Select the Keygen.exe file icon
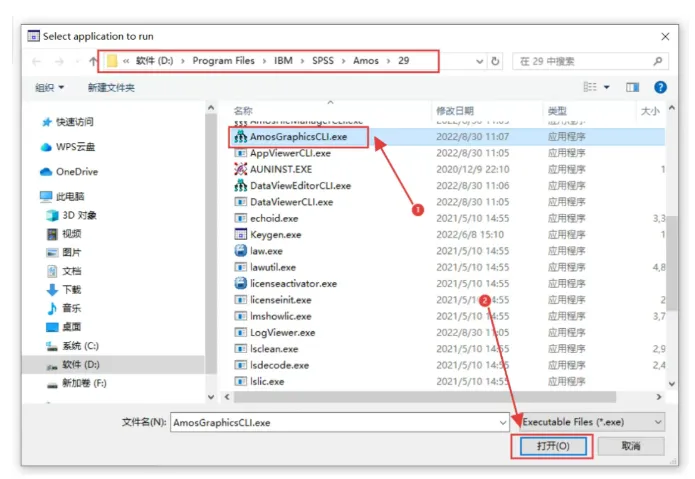695x479 pixels. [241, 234]
